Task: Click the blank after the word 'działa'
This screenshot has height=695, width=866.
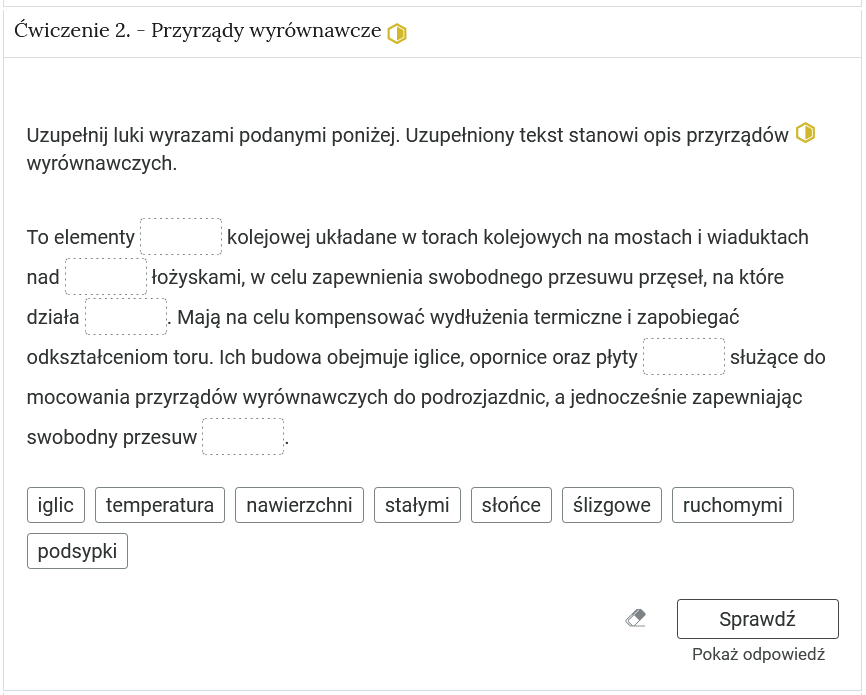Action: pyautogui.click(x=126, y=316)
